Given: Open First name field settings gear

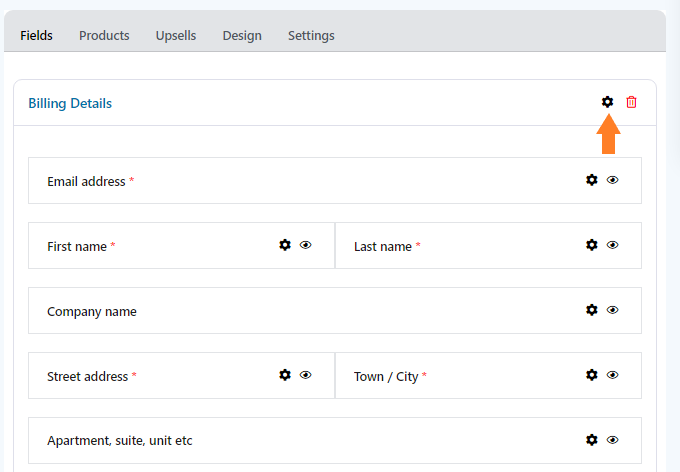Looking at the screenshot, I should (x=284, y=245).
